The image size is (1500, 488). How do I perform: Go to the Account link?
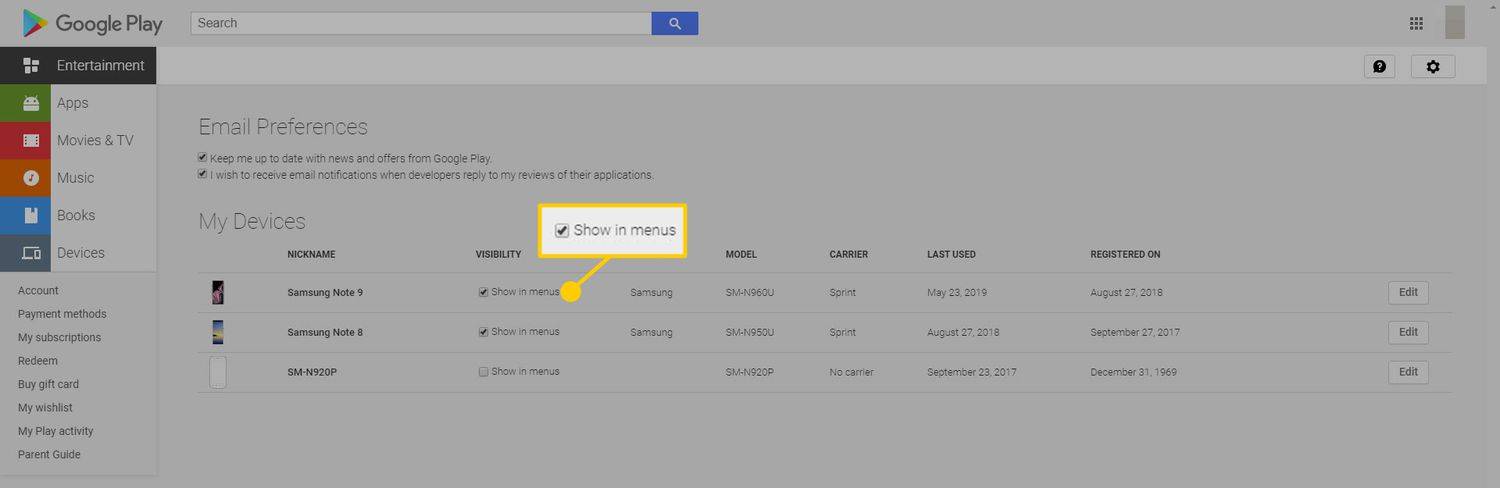(x=38, y=291)
